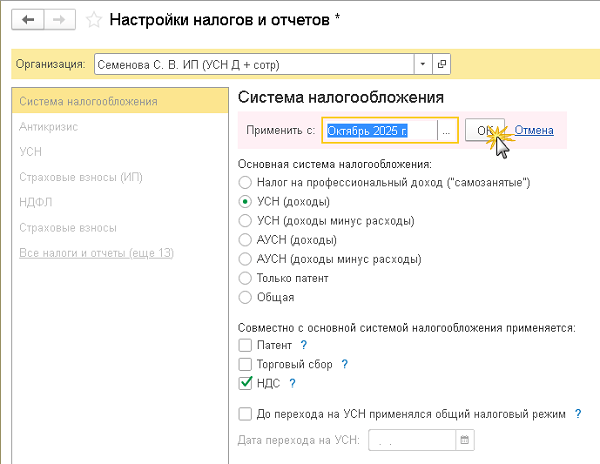Viewport: 600px width, 464px height.
Task: Add page to favorites with star
Action: pos(93,19)
